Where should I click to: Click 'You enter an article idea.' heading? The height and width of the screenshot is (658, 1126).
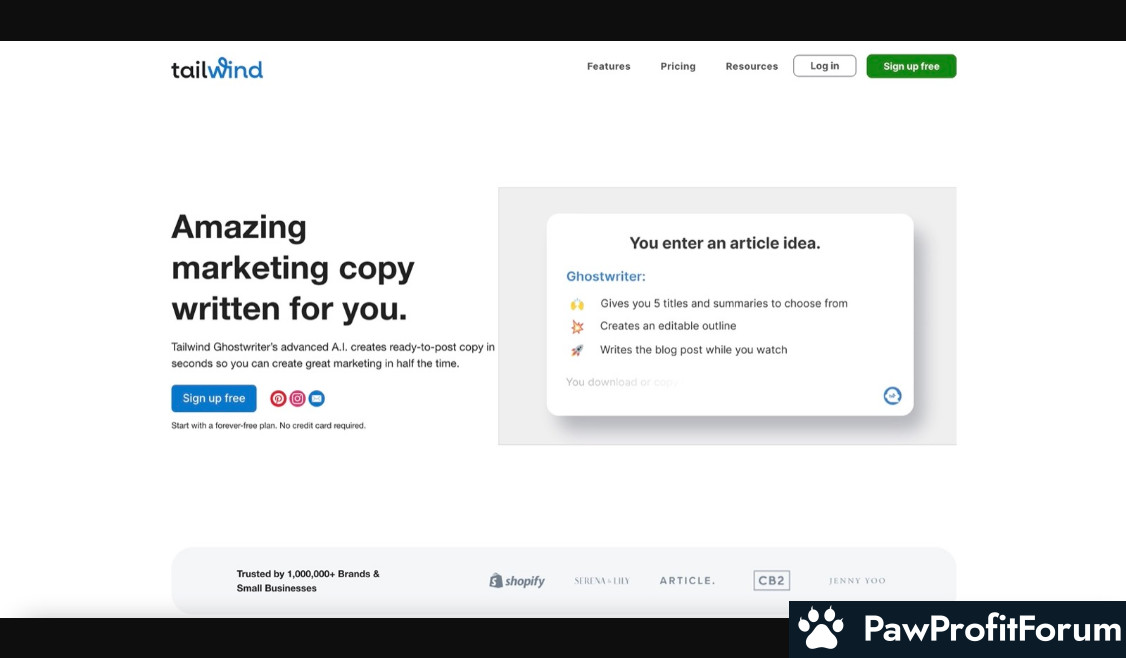pos(725,244)
